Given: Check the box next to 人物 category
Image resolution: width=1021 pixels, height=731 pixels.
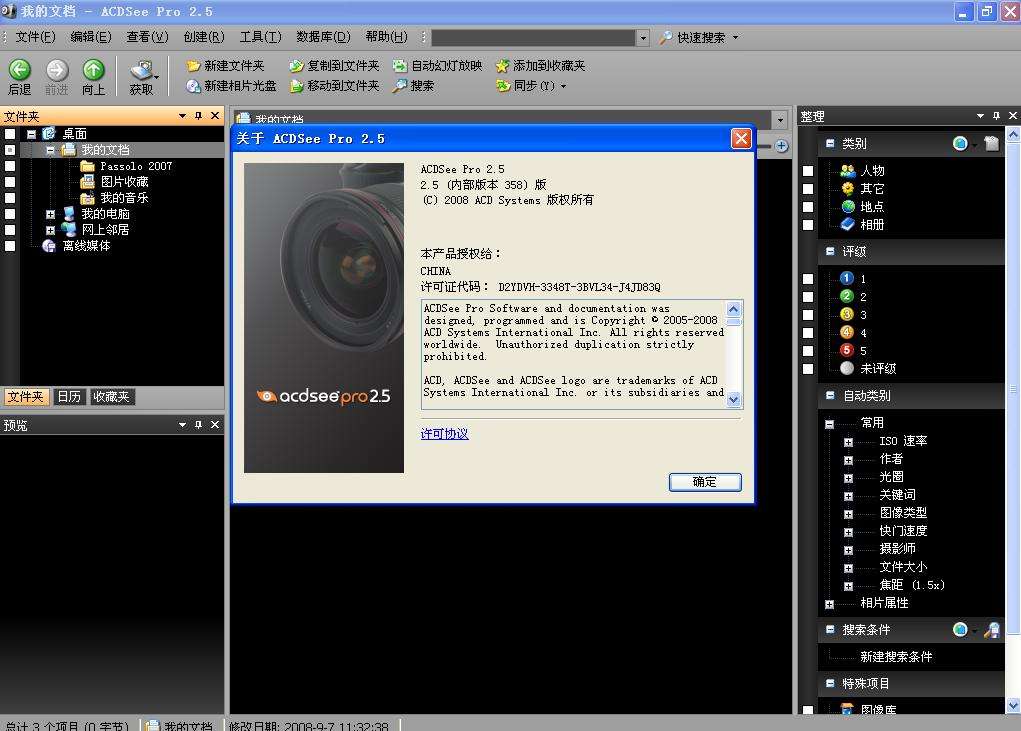Looking at the screenshot, I should pyautogui.click(x=808, y=171).
